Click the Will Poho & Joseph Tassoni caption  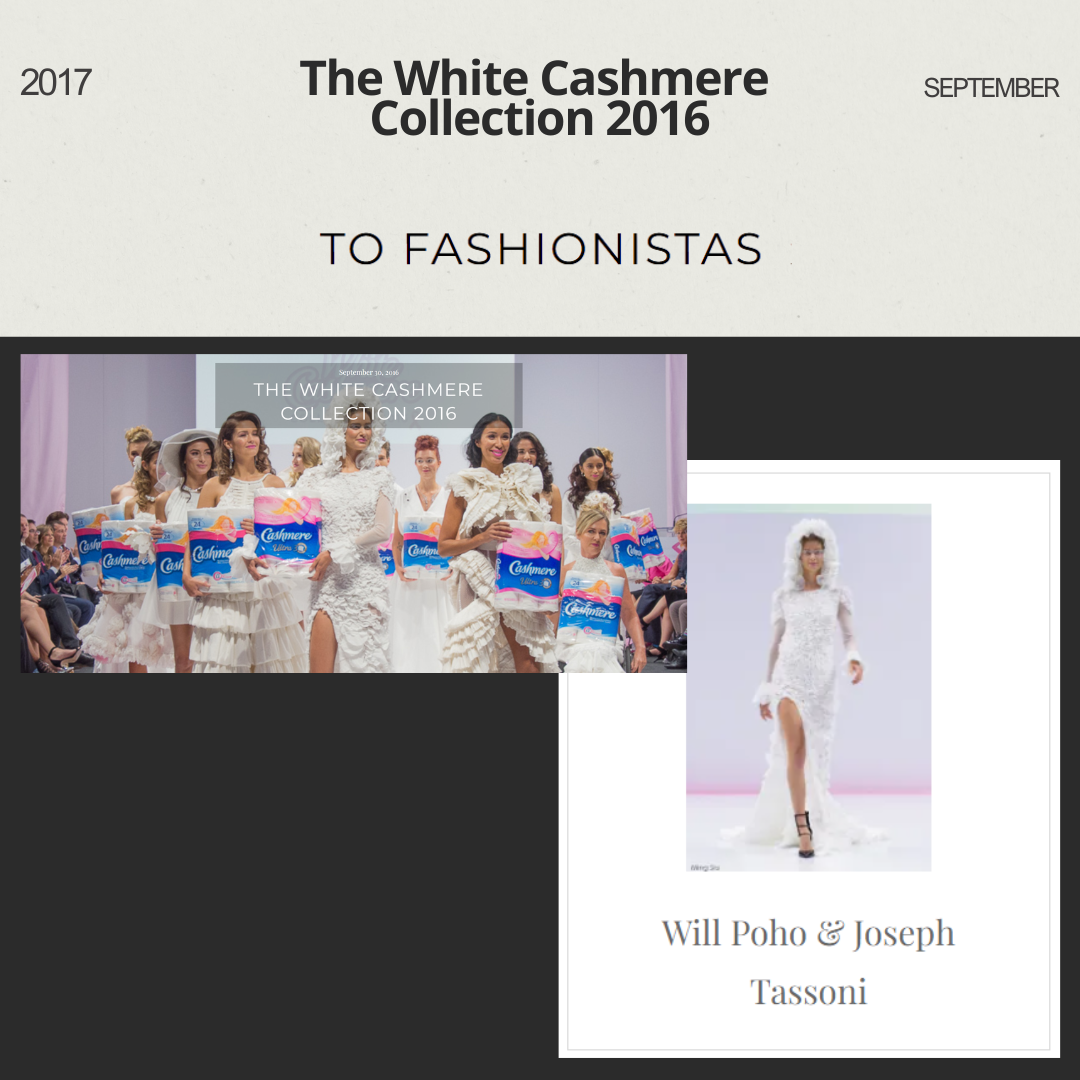tap(809, 962)
